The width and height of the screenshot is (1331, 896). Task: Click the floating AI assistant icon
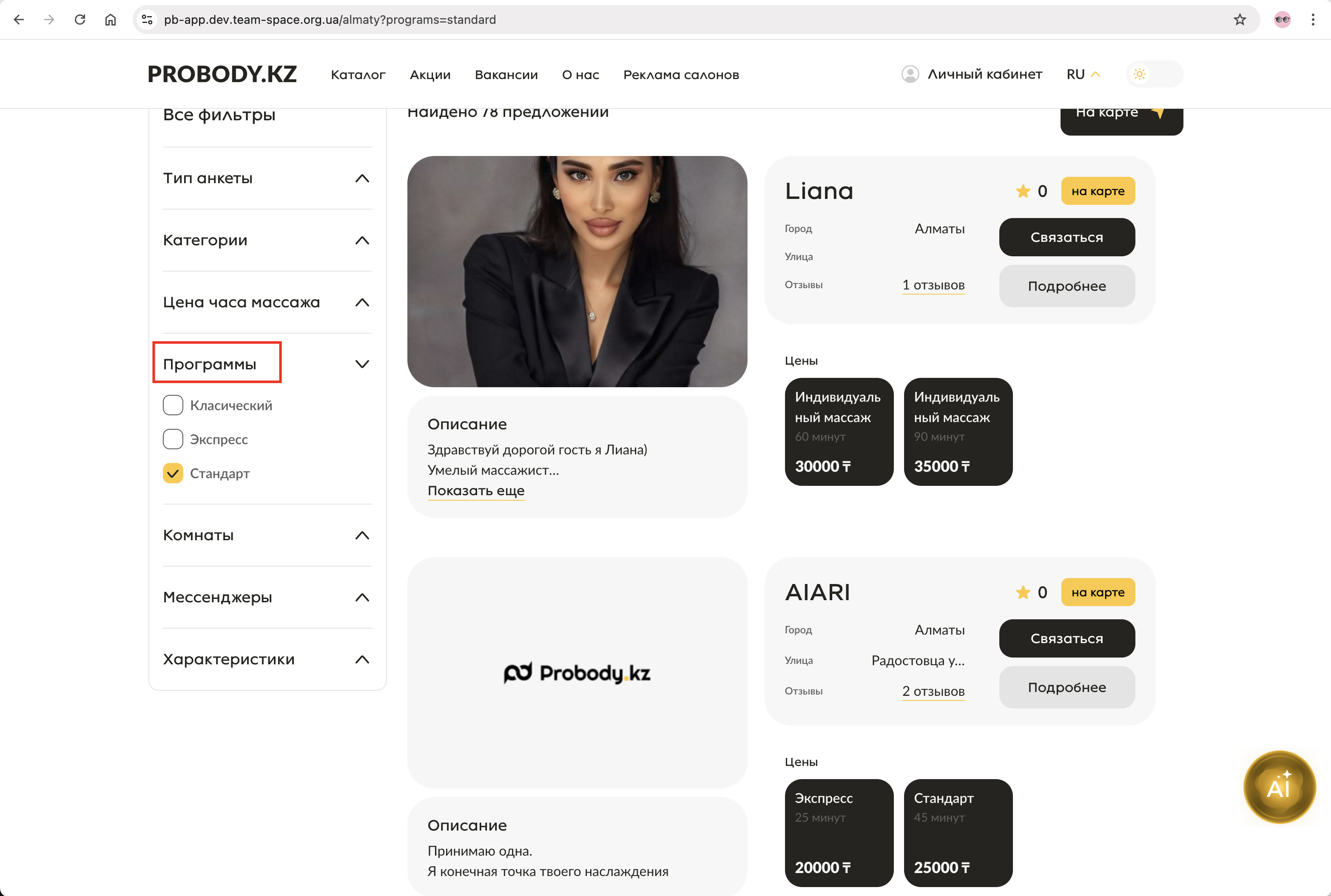(1279, 787)
